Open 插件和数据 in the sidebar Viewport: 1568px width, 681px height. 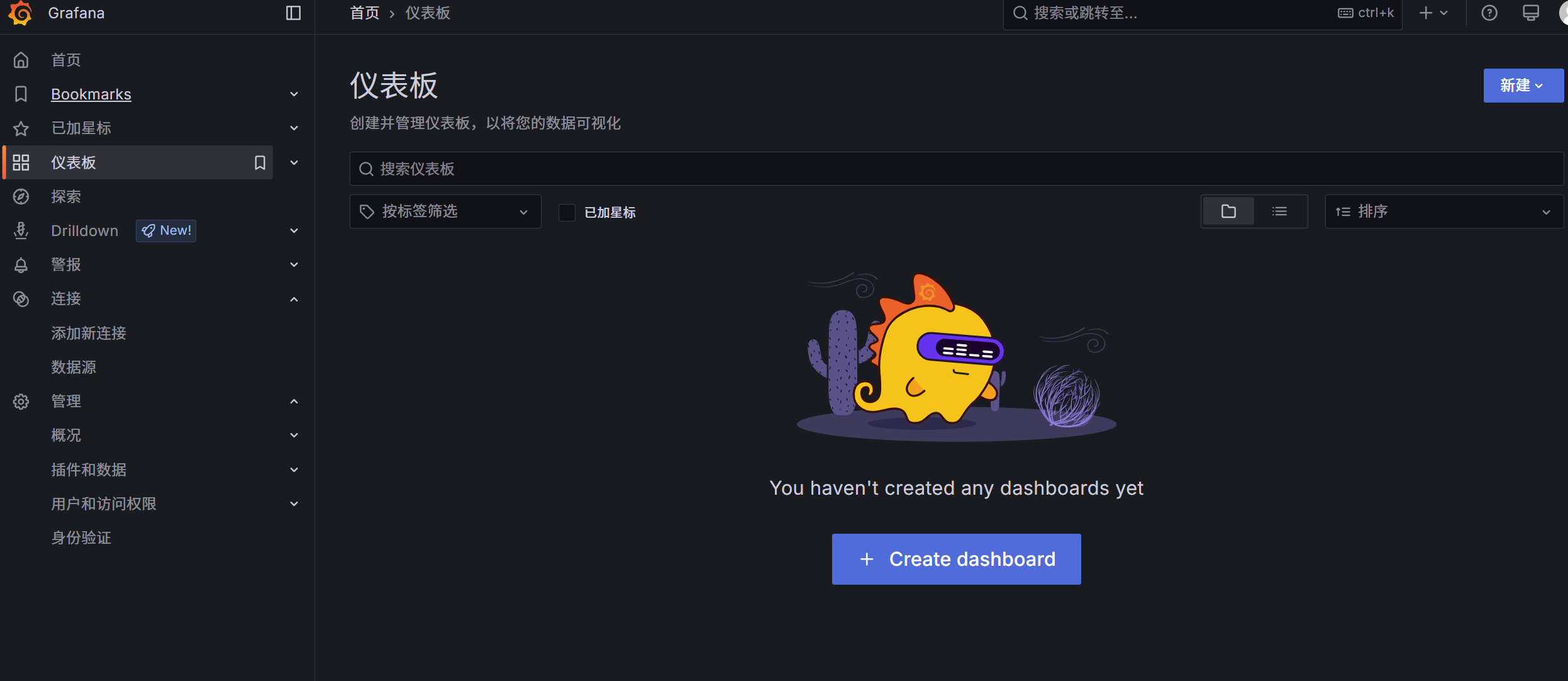[89, 470]
